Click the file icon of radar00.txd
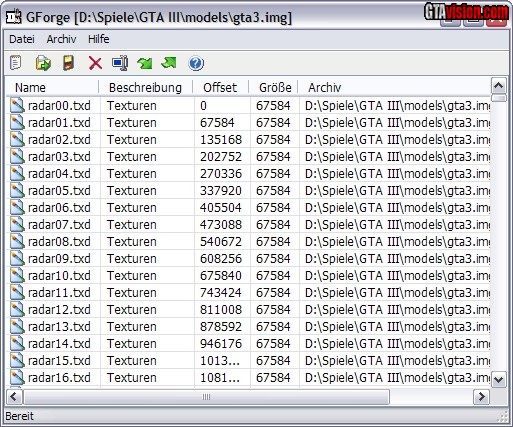Screen dimensions: 513x427 coord(17,105)
